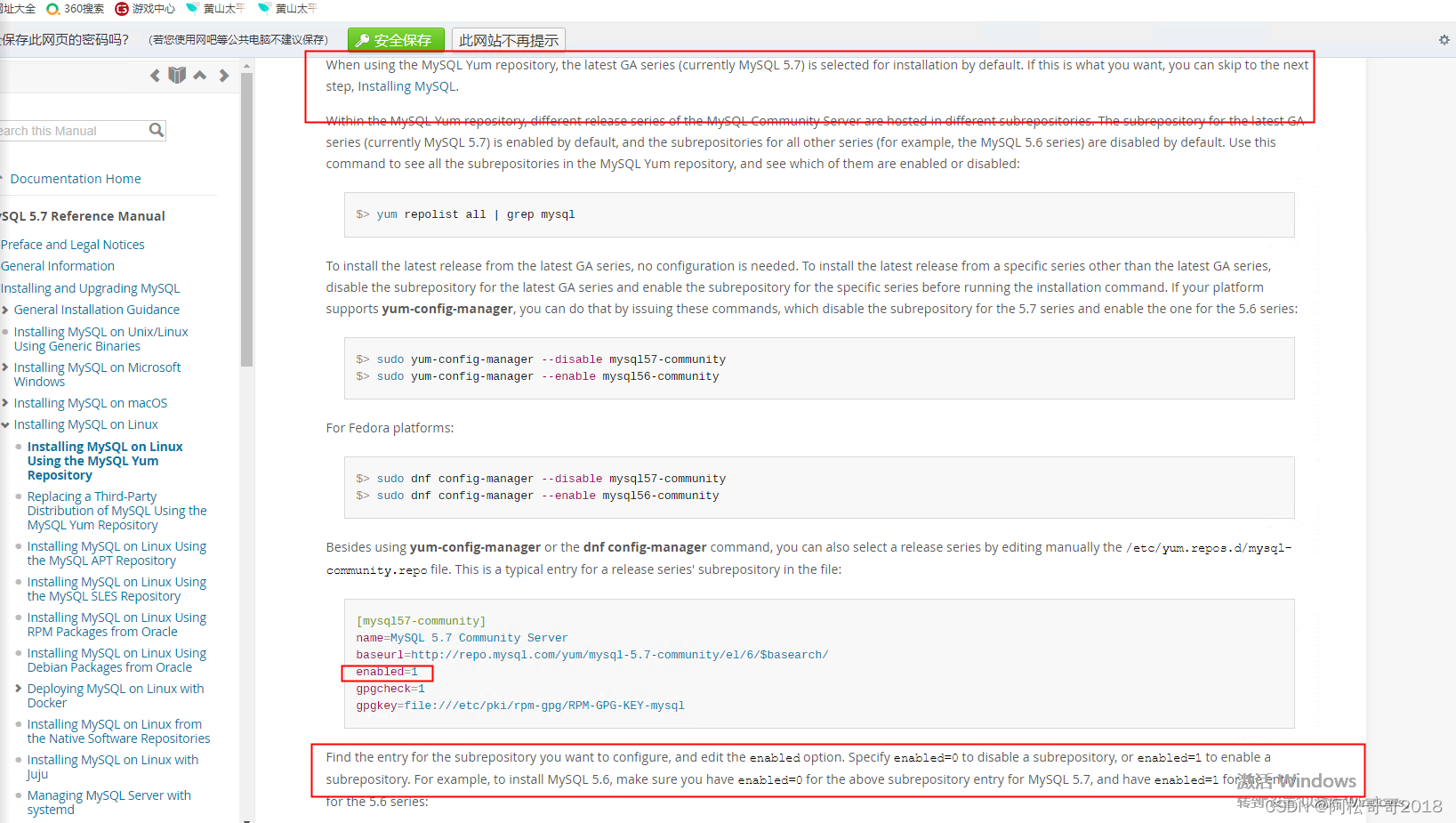The image size is (1456, 823).
Task: Click the baseurl repo.mysql.com line
Action: click(x=592, y=655)
